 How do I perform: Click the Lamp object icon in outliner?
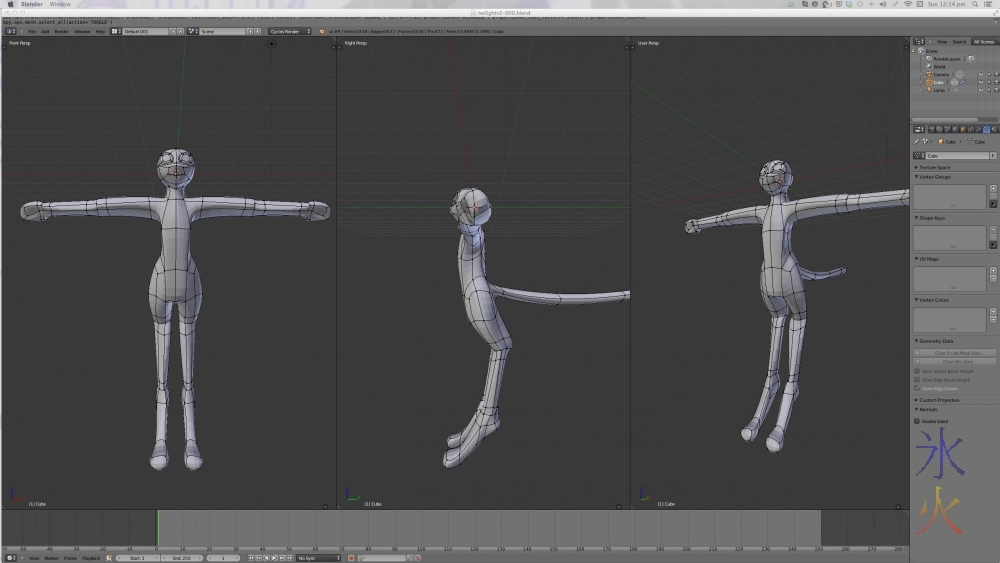[928, 90]
